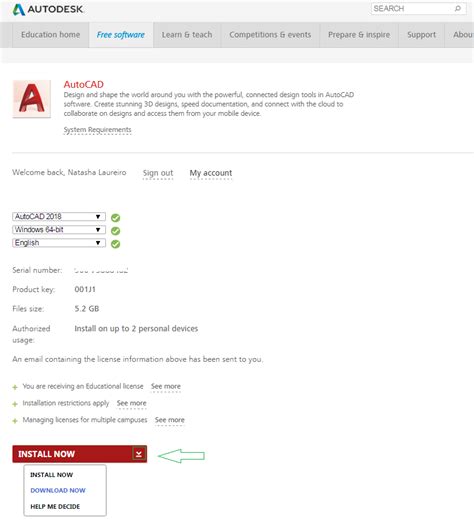Viewport: 474px width, 520px height.
Task: Open the AutoCAD 2018 version dropdown
Action: pyautogui.click(x=59, y=216)
